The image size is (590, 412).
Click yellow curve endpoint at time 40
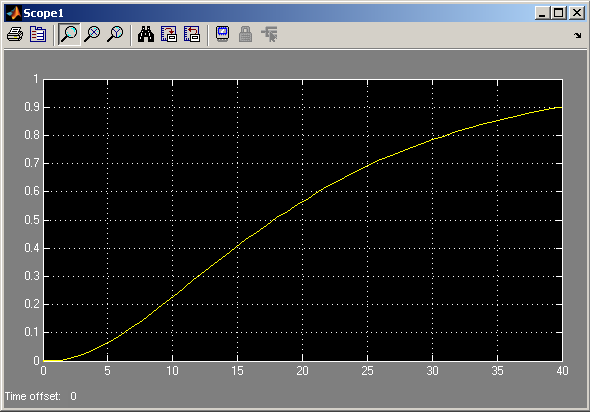pos(561,108)
